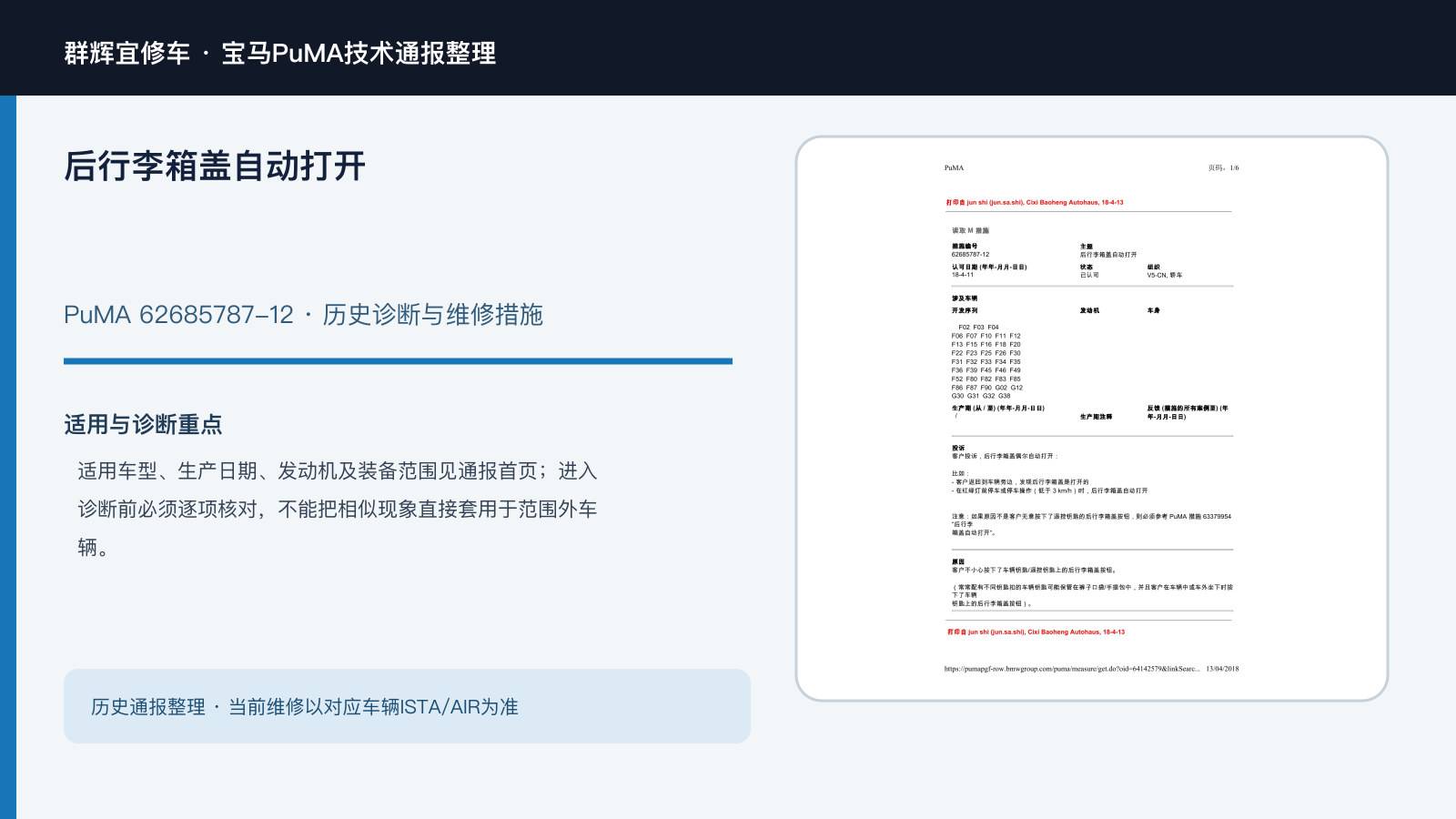Click the note box 历史通报整理 at the bottom
The image size is (1456, 819).
coord(407,706)
